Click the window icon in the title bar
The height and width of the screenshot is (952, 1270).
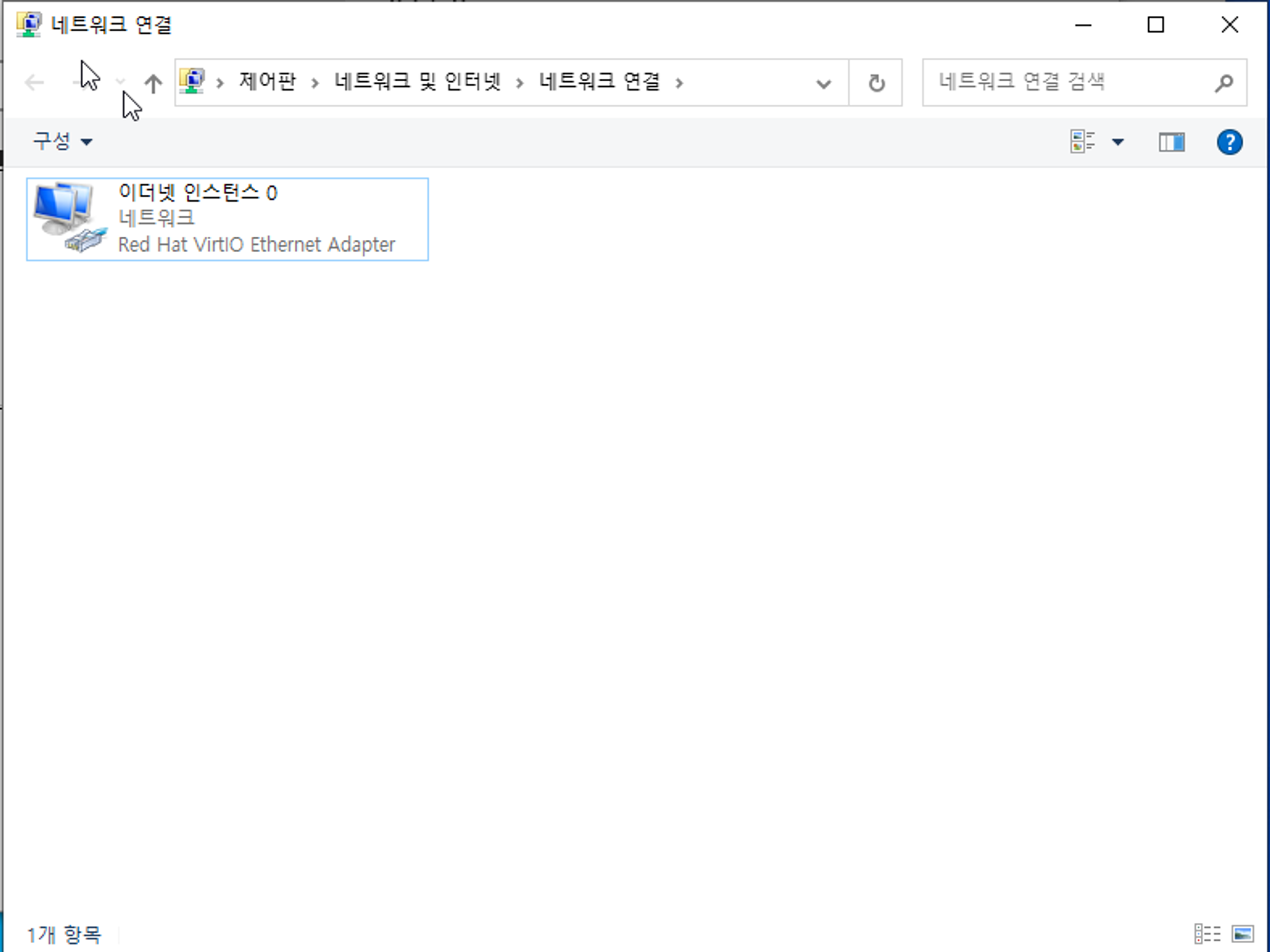pyautogui.click(x=29, y=25)
